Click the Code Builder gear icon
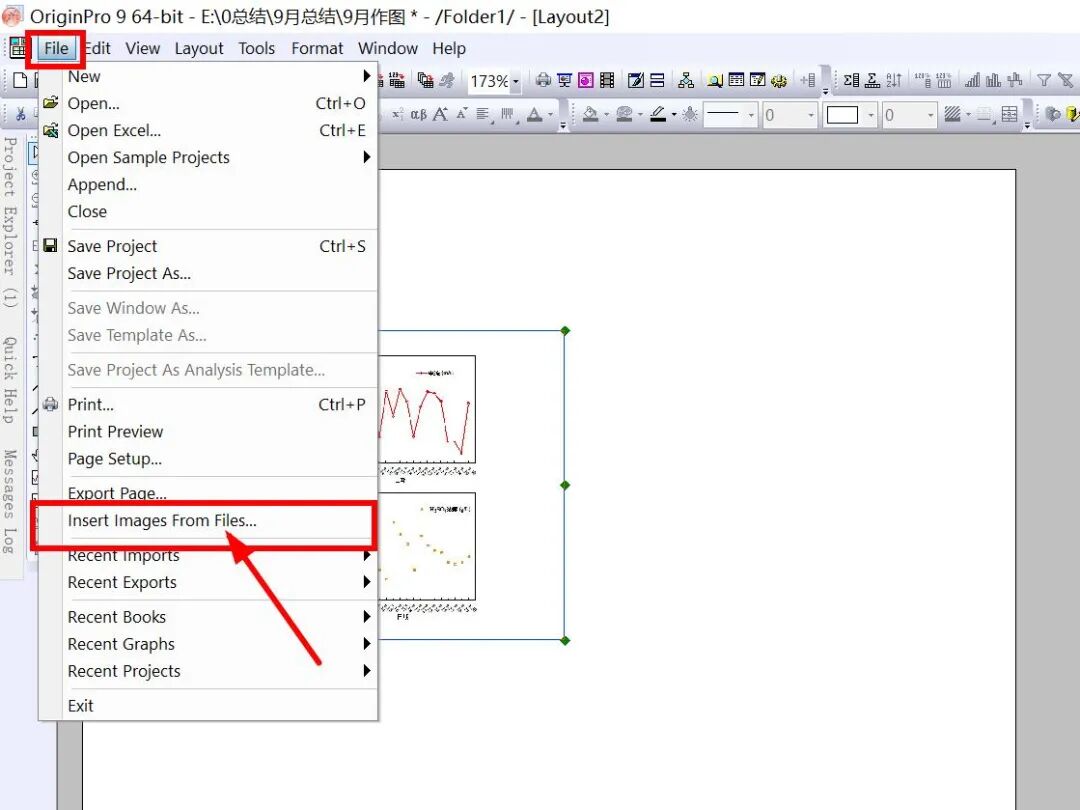This screenshot has width=1080, height=810. click(779, 81)
